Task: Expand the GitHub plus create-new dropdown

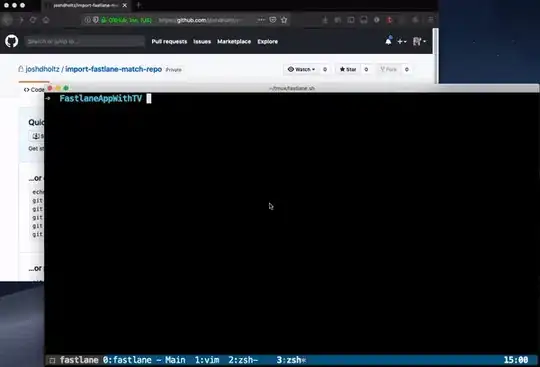Action: tap(402, 41)
